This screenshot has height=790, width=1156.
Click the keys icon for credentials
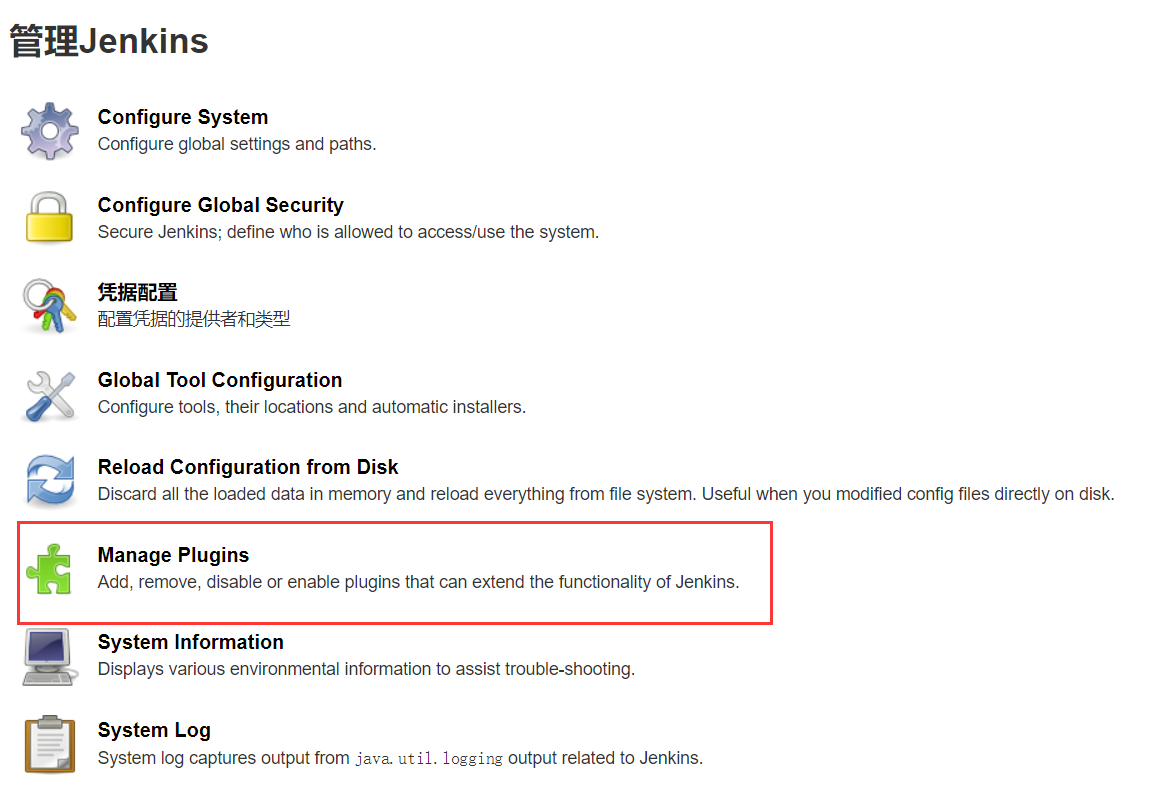(49, 306)
